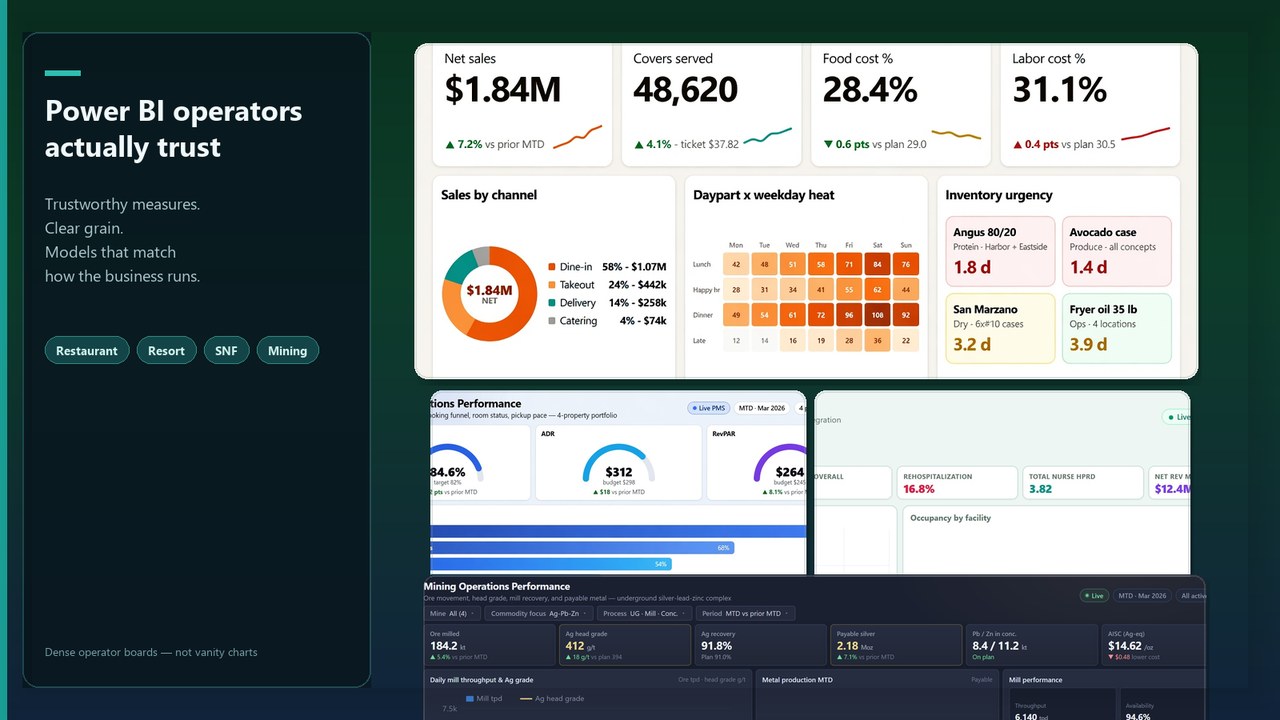Select the Restaurant pill

87,350
